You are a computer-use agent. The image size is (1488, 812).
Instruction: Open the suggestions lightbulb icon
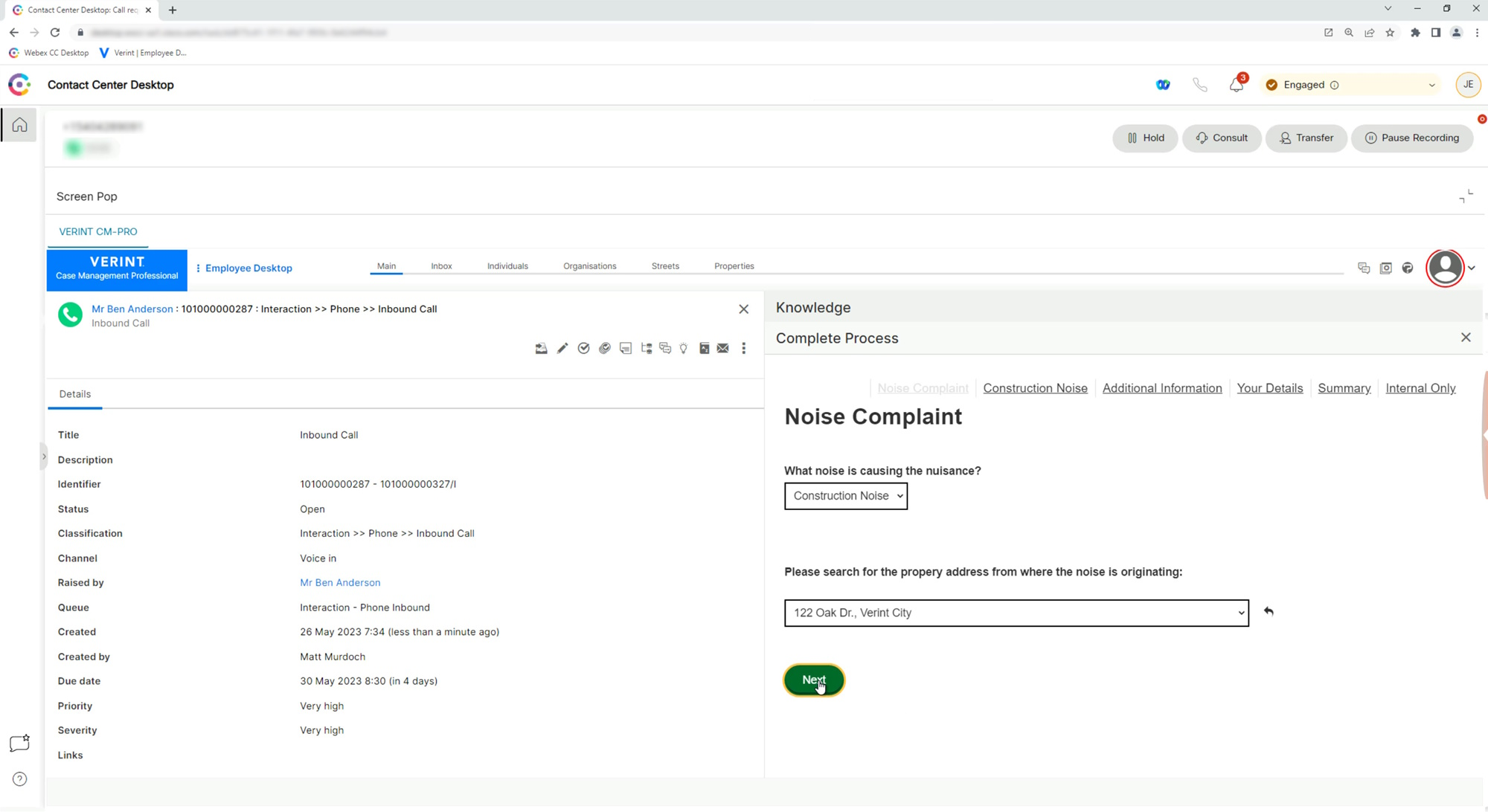pyautogui.click(x=683, y=347)
